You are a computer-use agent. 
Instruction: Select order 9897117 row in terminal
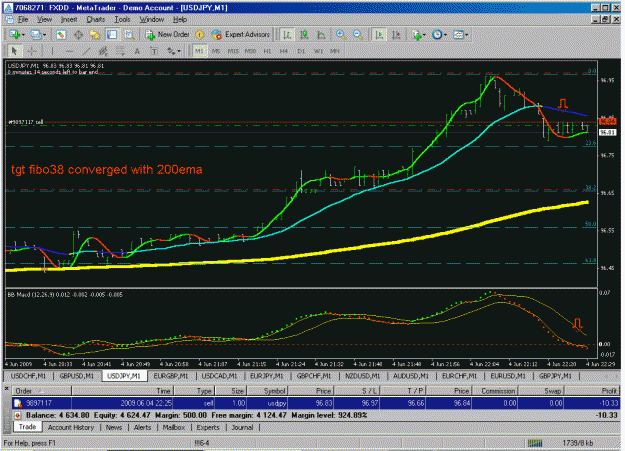pos(316,403)
